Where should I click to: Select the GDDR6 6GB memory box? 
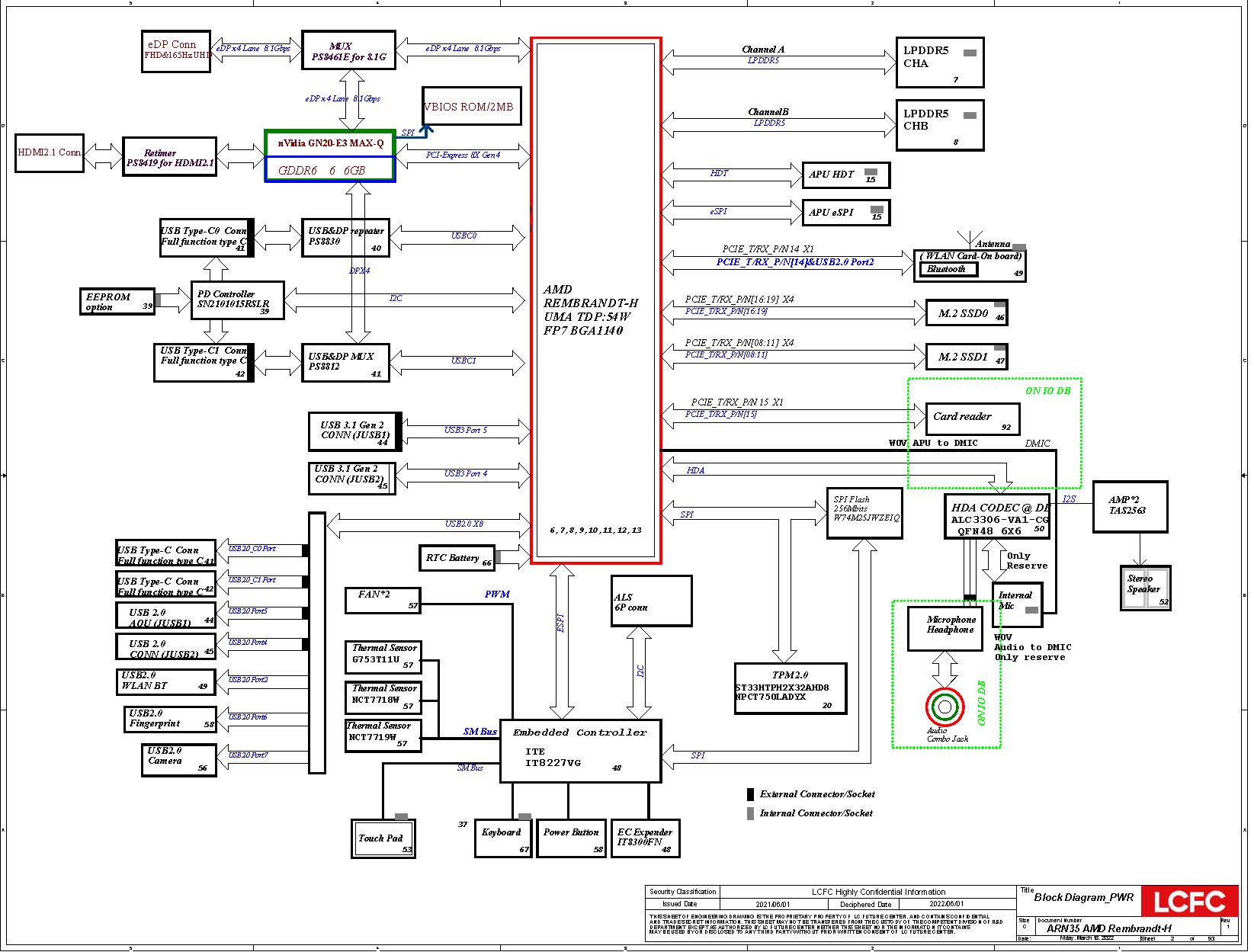click(x=330, y=170)
